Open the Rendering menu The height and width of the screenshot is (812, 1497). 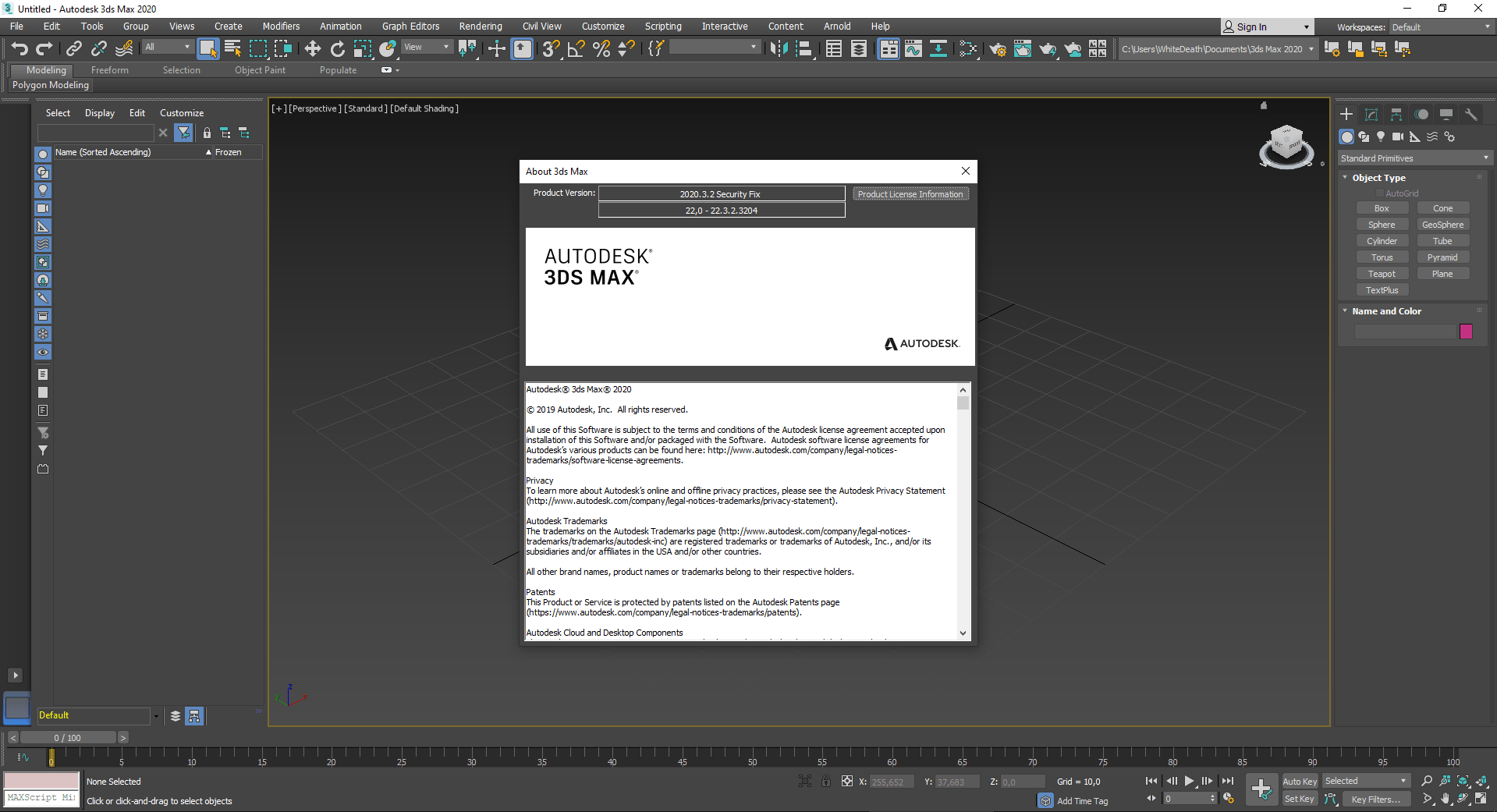481,27
